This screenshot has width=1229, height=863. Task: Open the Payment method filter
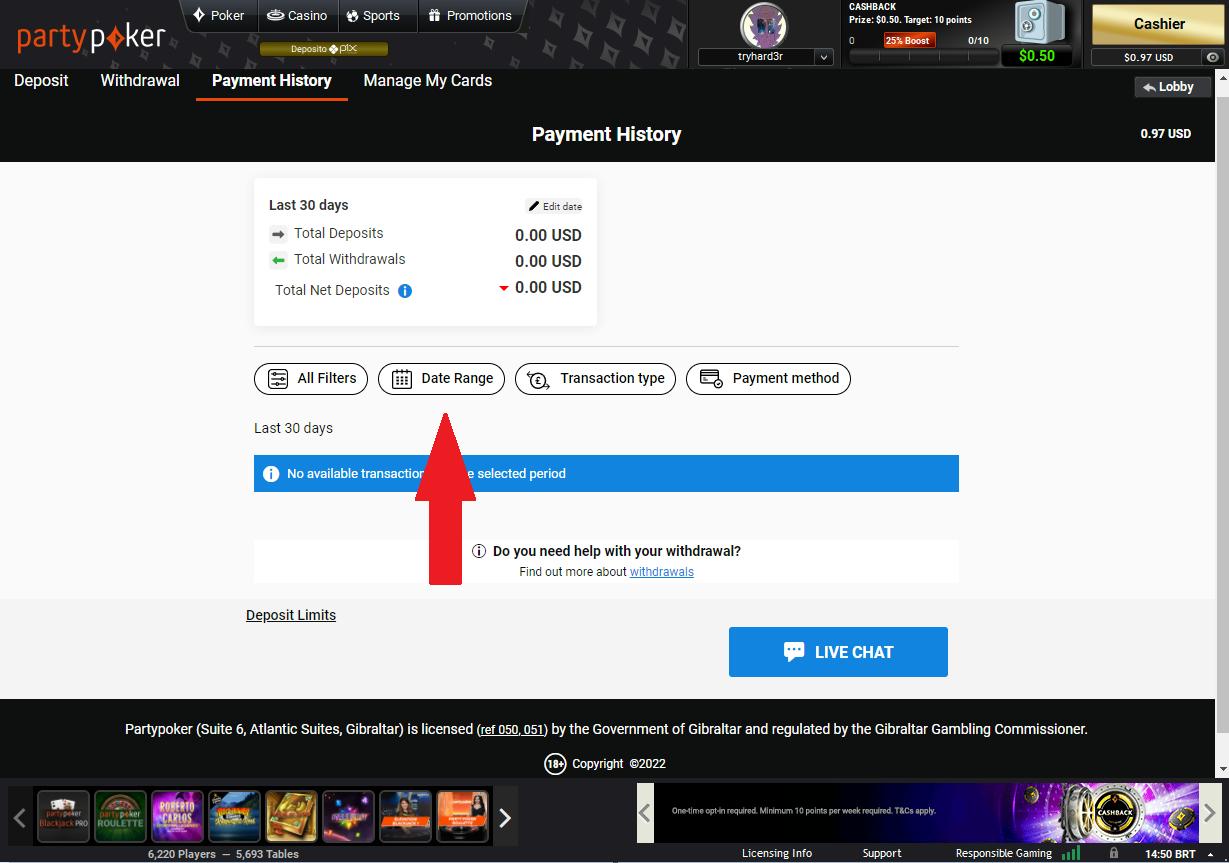click(x=768, y=379)
